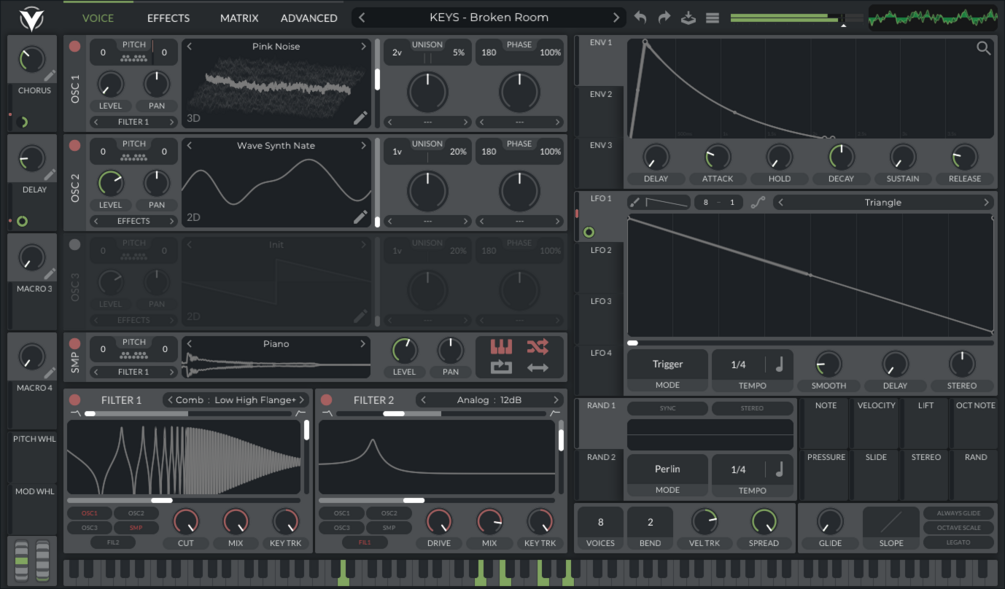The width and height of the screenshot is (1005, 589).
Task: Toggle FIL1 input for Filter 2
Action: click(x=365, y=542)
